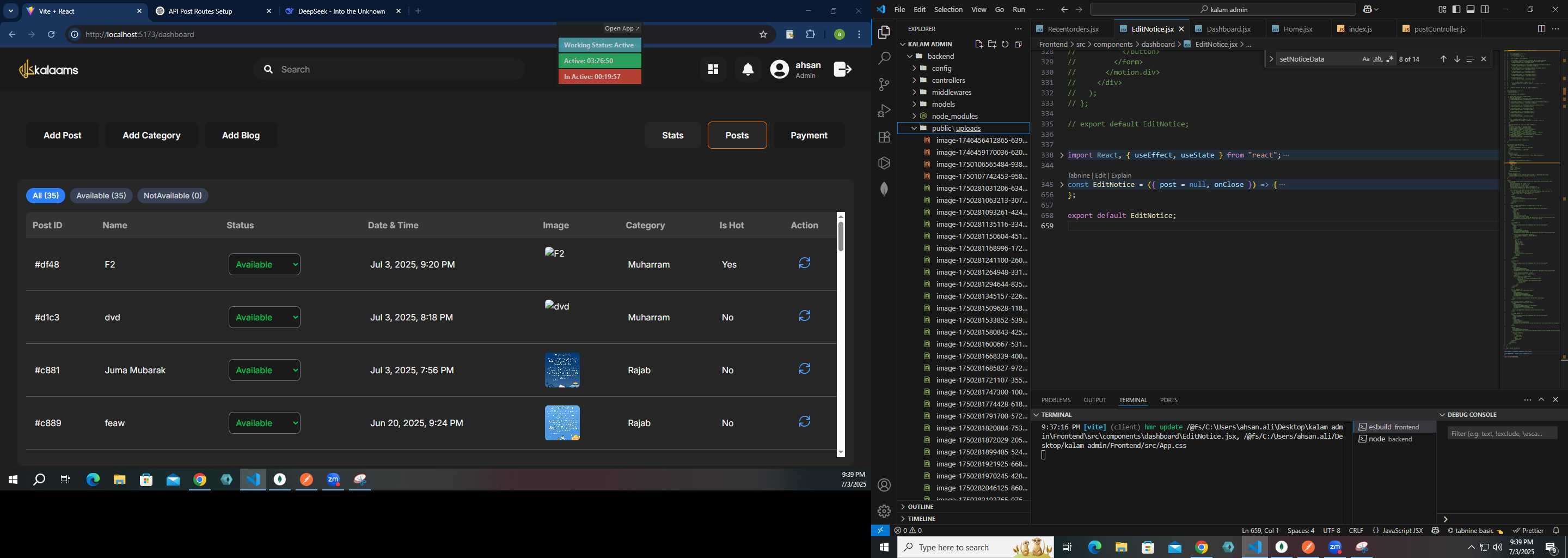Open Juma Mubarak post image thumbnail
Viewport: 1568px width, 558px height.
coord(562,371)
